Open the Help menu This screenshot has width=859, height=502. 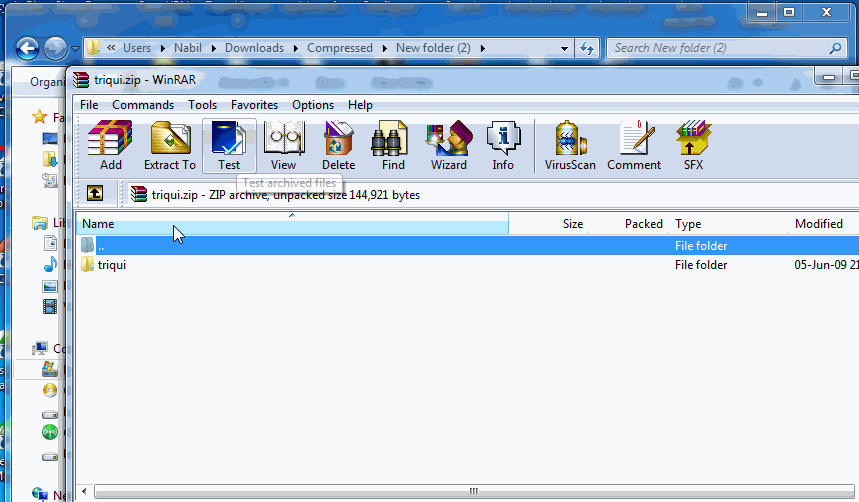pyautogui.click(x=360, y=105)
